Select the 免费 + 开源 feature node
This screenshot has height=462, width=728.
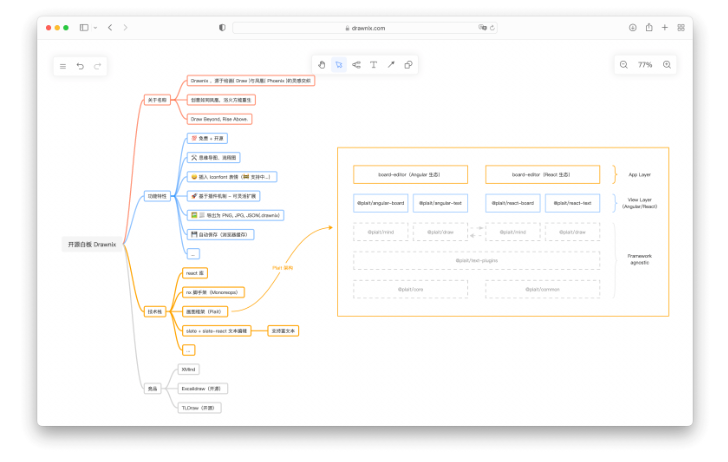[x=207, y=138]
